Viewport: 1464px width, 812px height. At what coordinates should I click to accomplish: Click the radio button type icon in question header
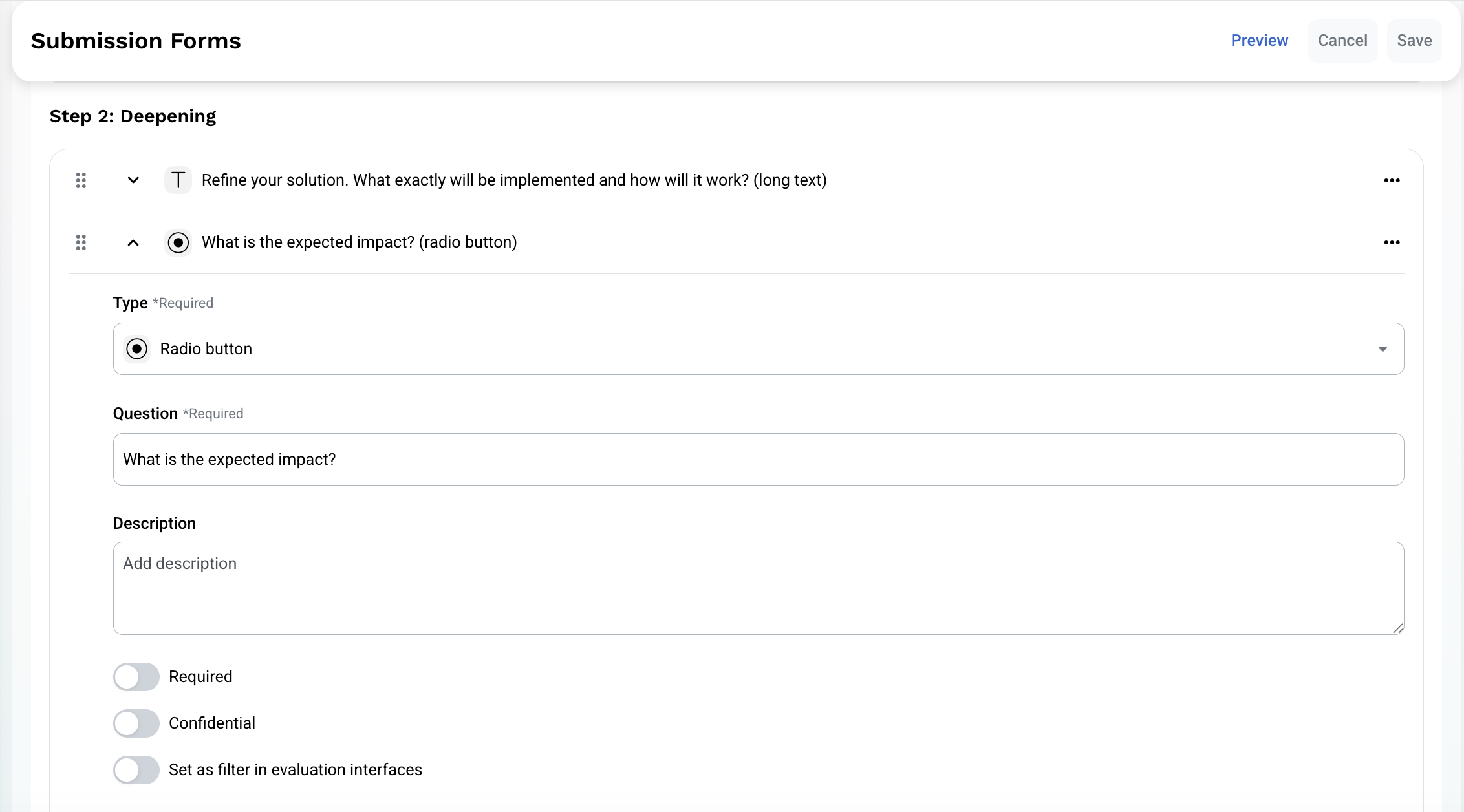pos(178,242)
